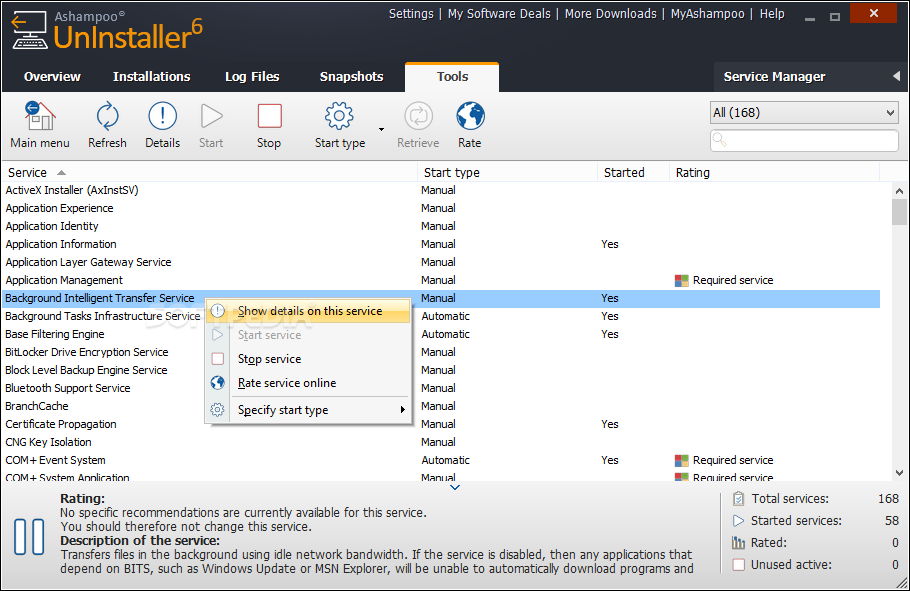Refresh the services list
The width and height of the screenshot is (910, 591).
click(x=107, y=116)
